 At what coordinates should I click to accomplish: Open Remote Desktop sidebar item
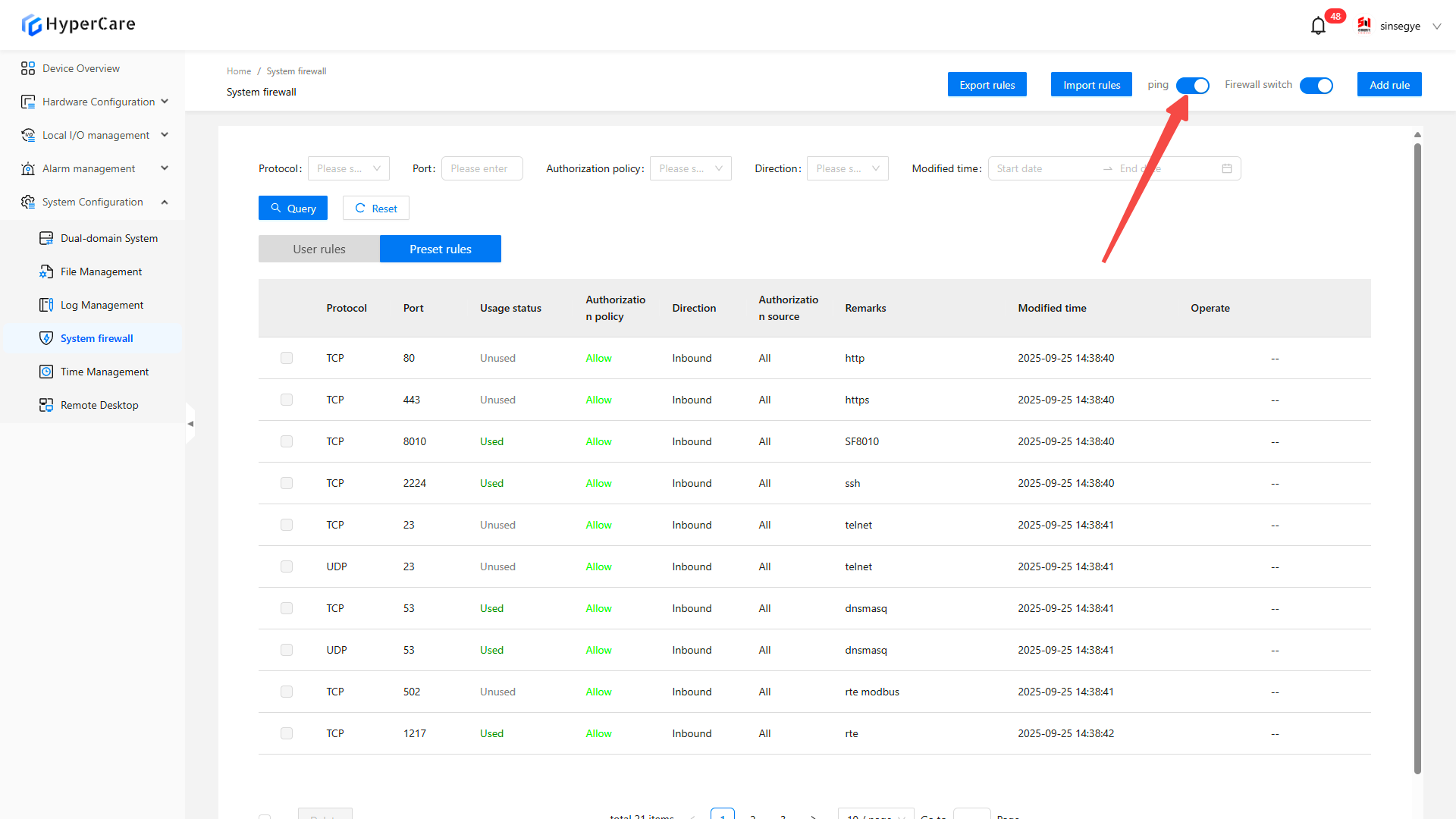click(99, 405)
